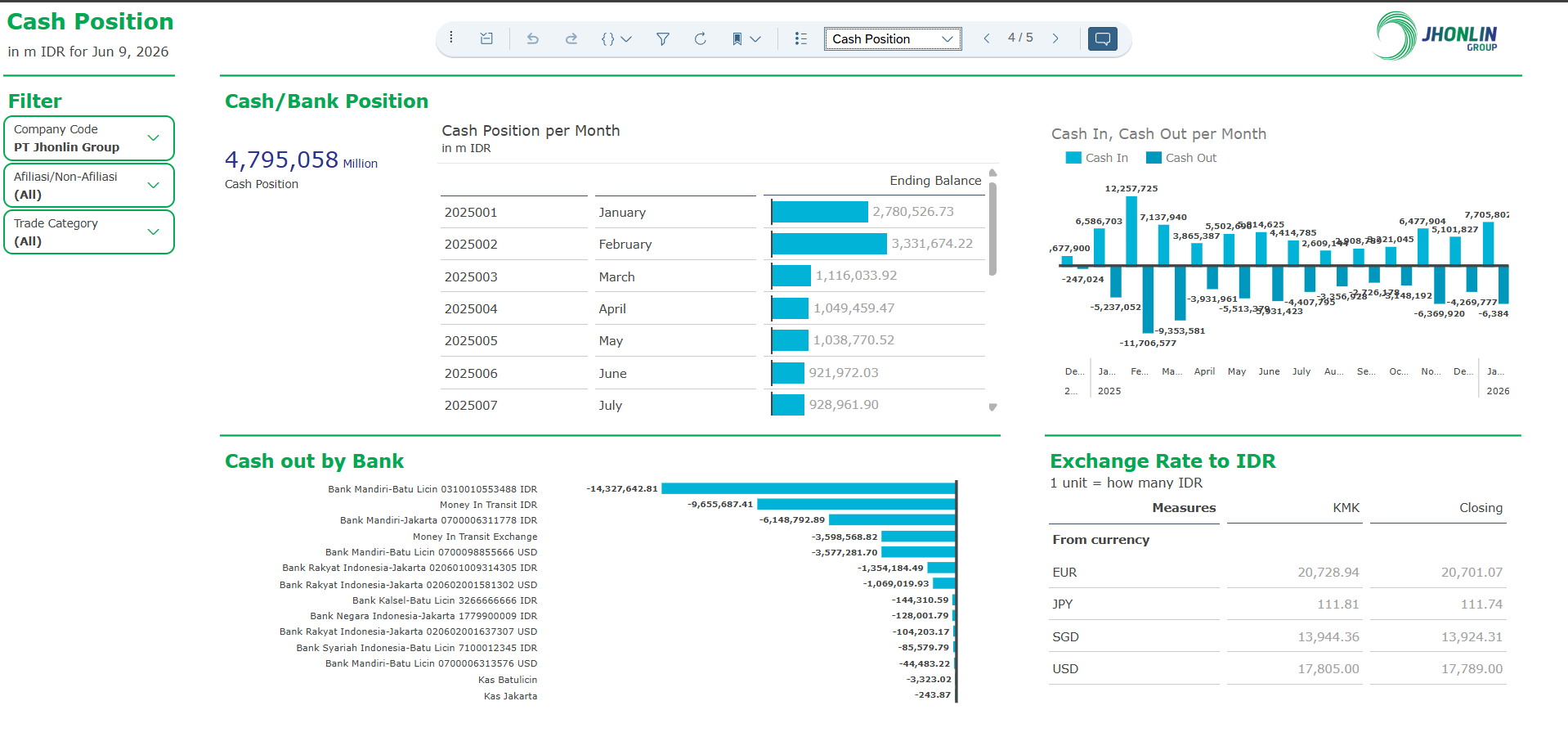Open the bookmark dropdown

pyautogui.click(x=746, y=38)
